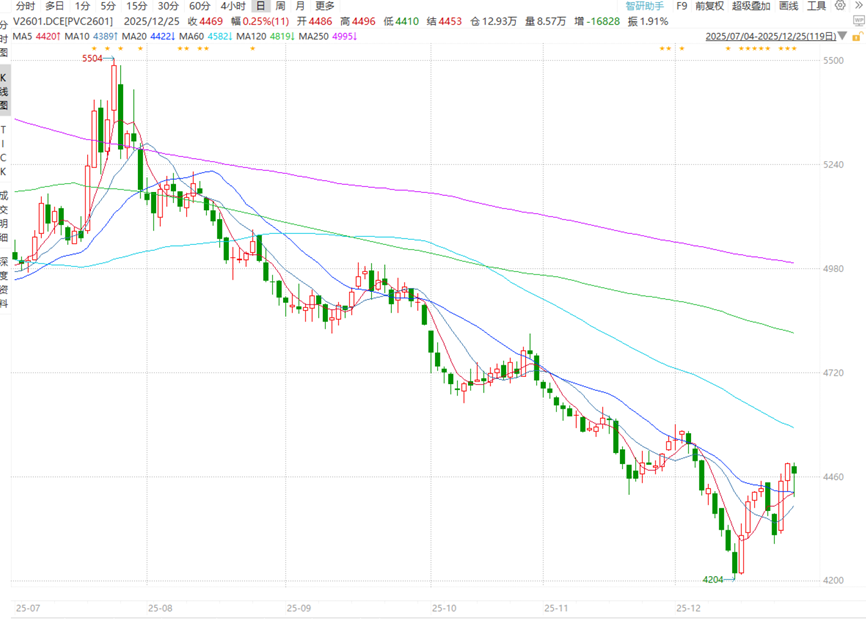Switch to 分时图 side tab
The height and width of the screenshot is (619, 866).
tap(4, 39)
